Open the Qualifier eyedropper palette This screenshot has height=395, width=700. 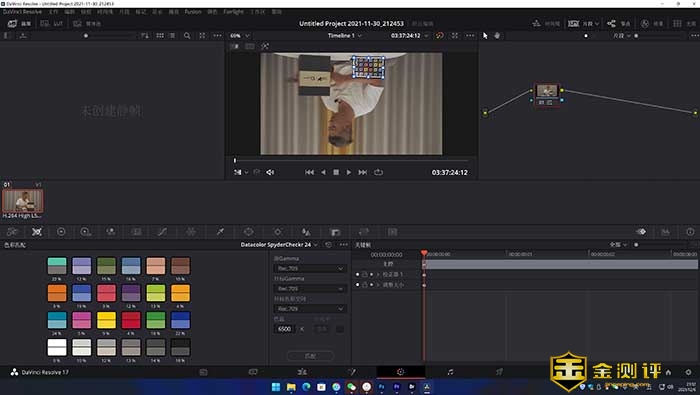click(x=220, y=232)
